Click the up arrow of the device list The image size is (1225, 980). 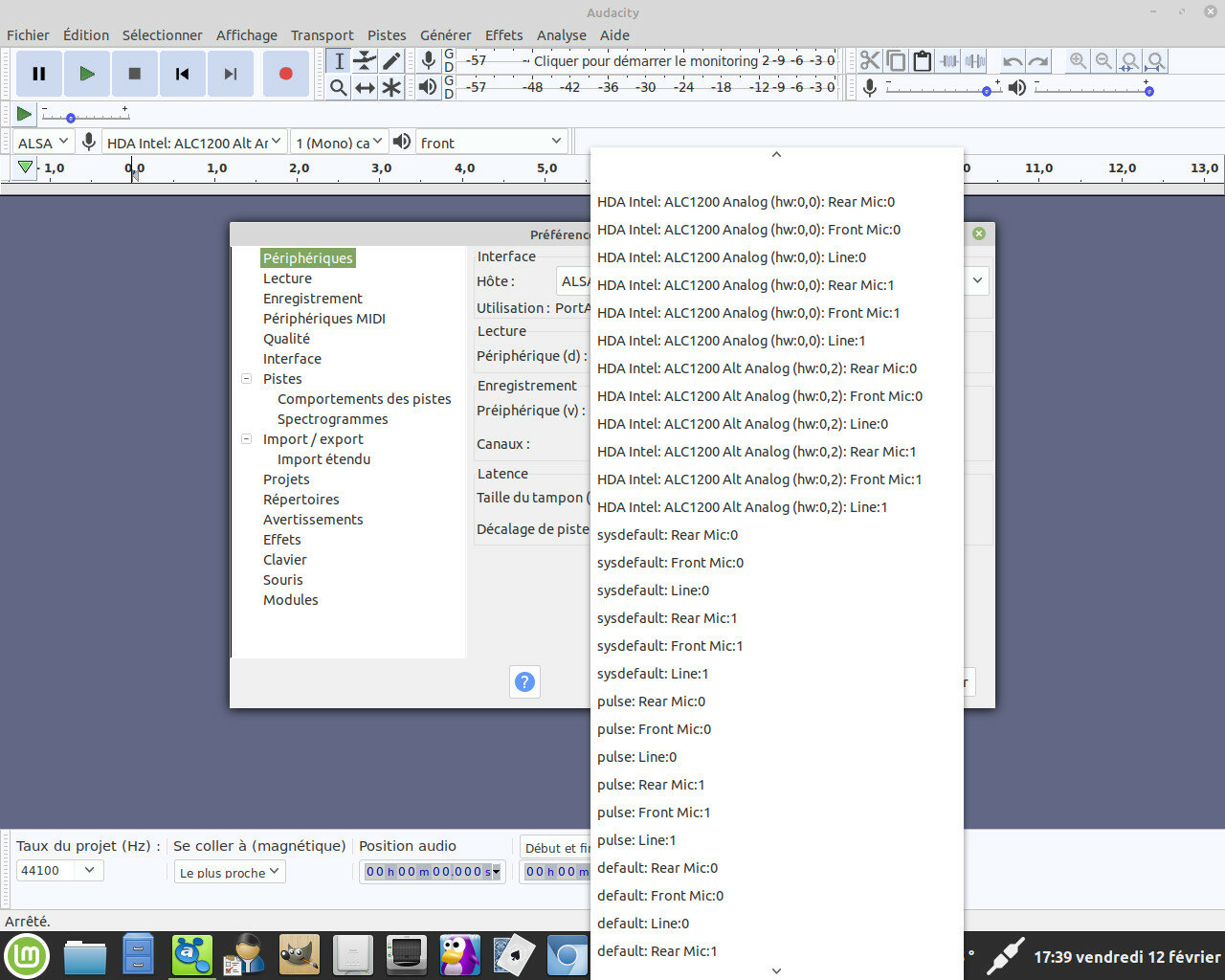[776, 154]
